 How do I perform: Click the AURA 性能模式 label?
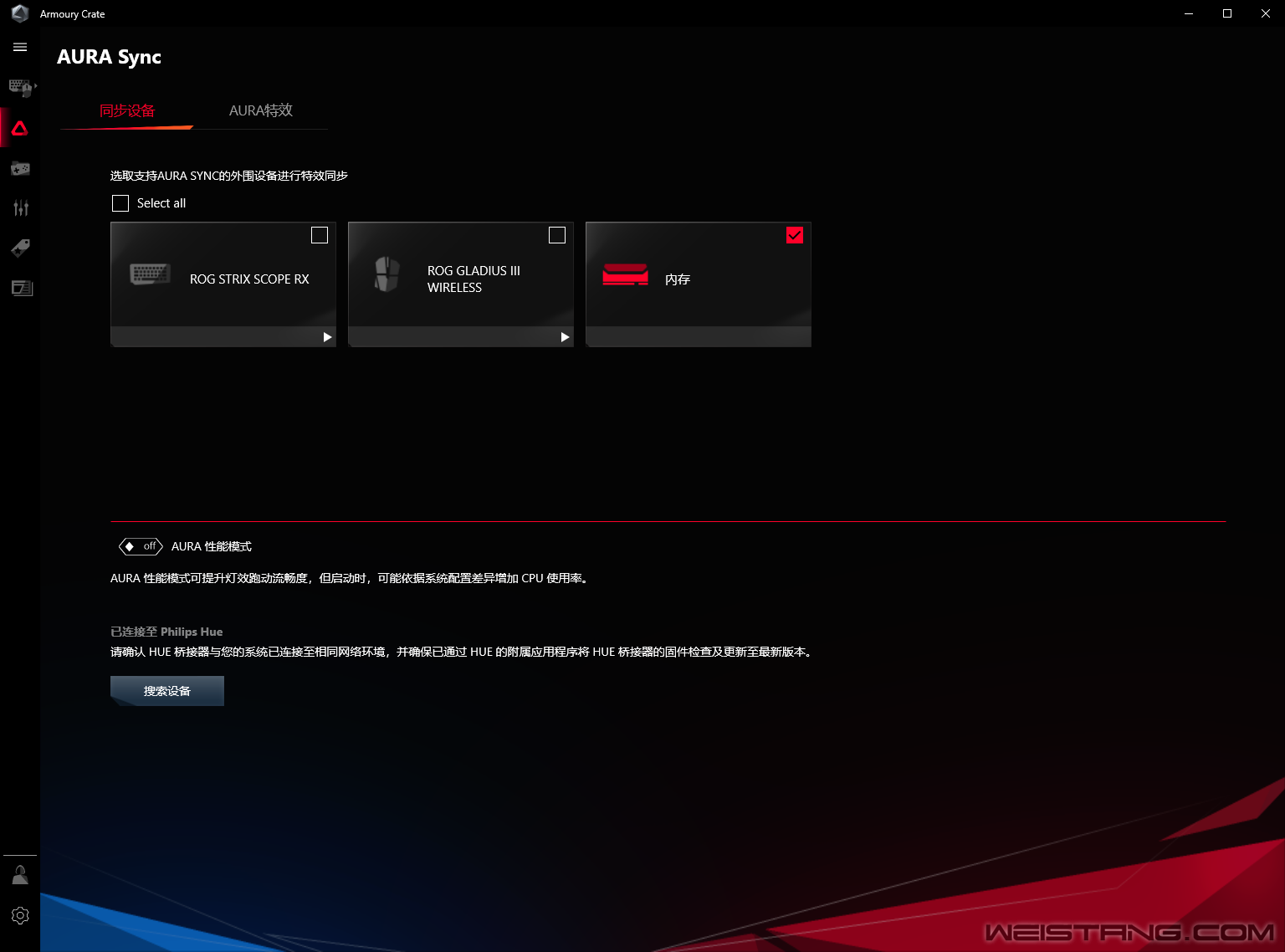tap(212, 546)
